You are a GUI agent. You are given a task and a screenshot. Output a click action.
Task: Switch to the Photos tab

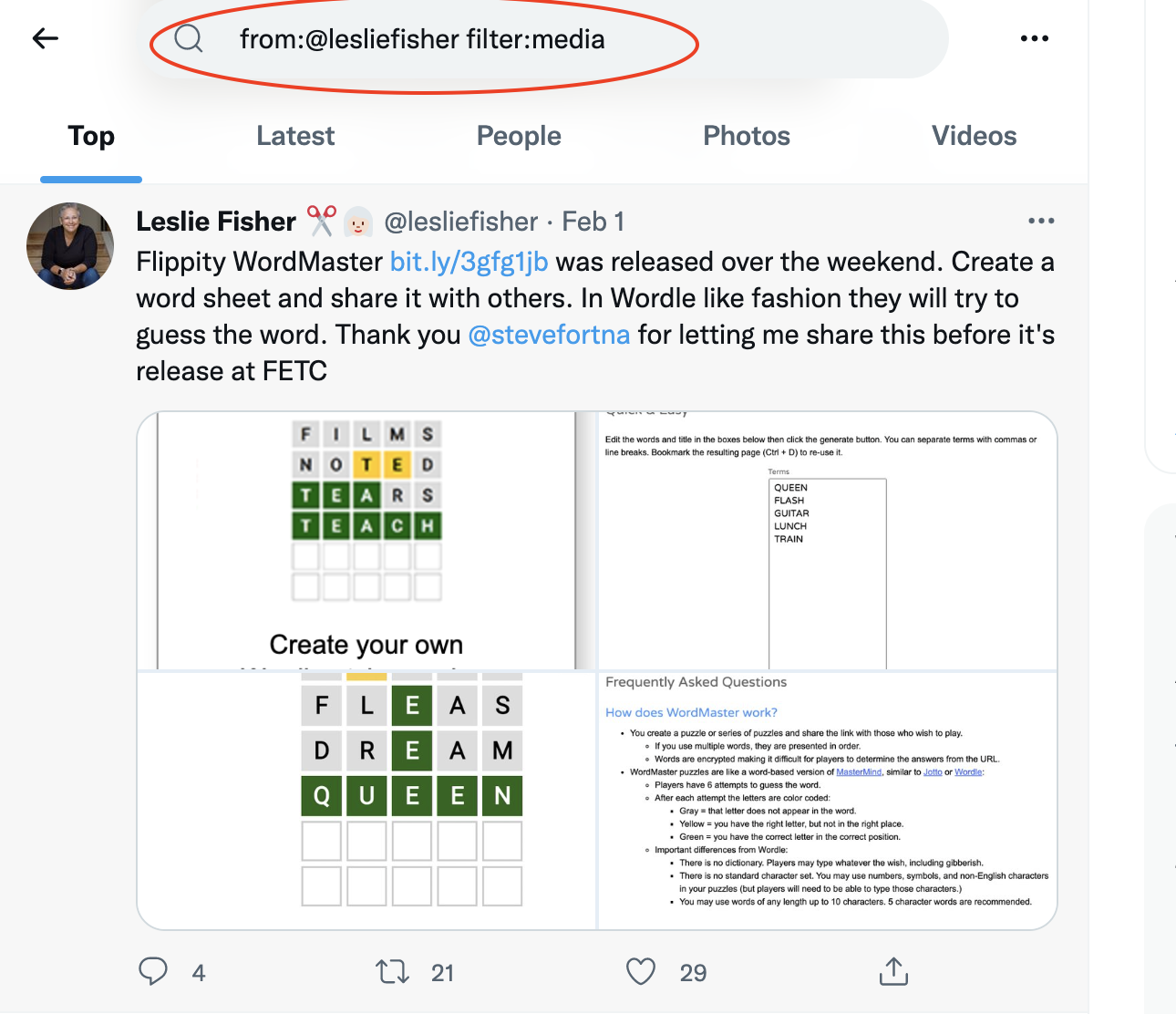(x=746, y=135)
